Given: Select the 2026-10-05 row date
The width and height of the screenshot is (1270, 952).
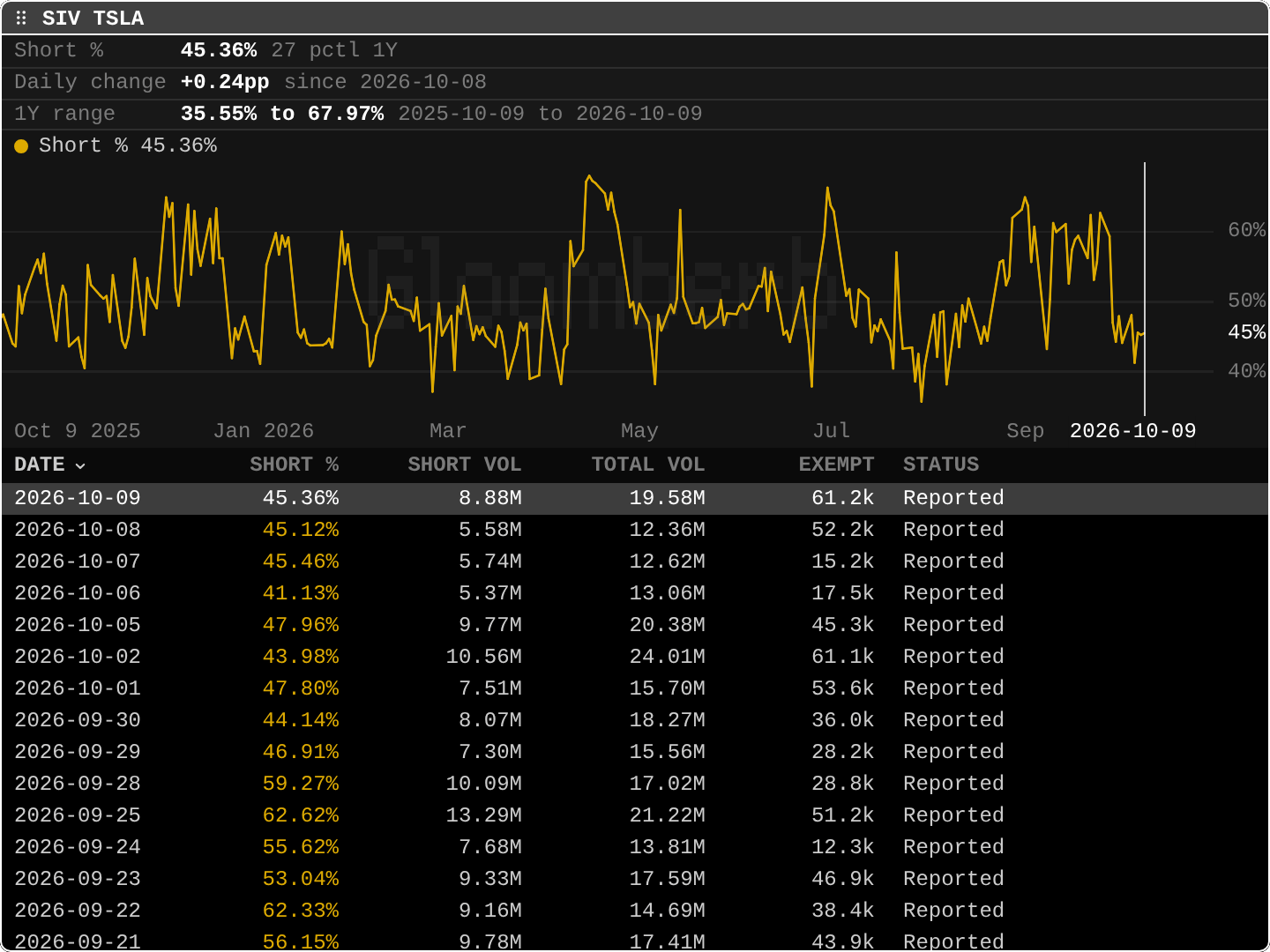Looking at the screenshot, I should tap(78, 625).
